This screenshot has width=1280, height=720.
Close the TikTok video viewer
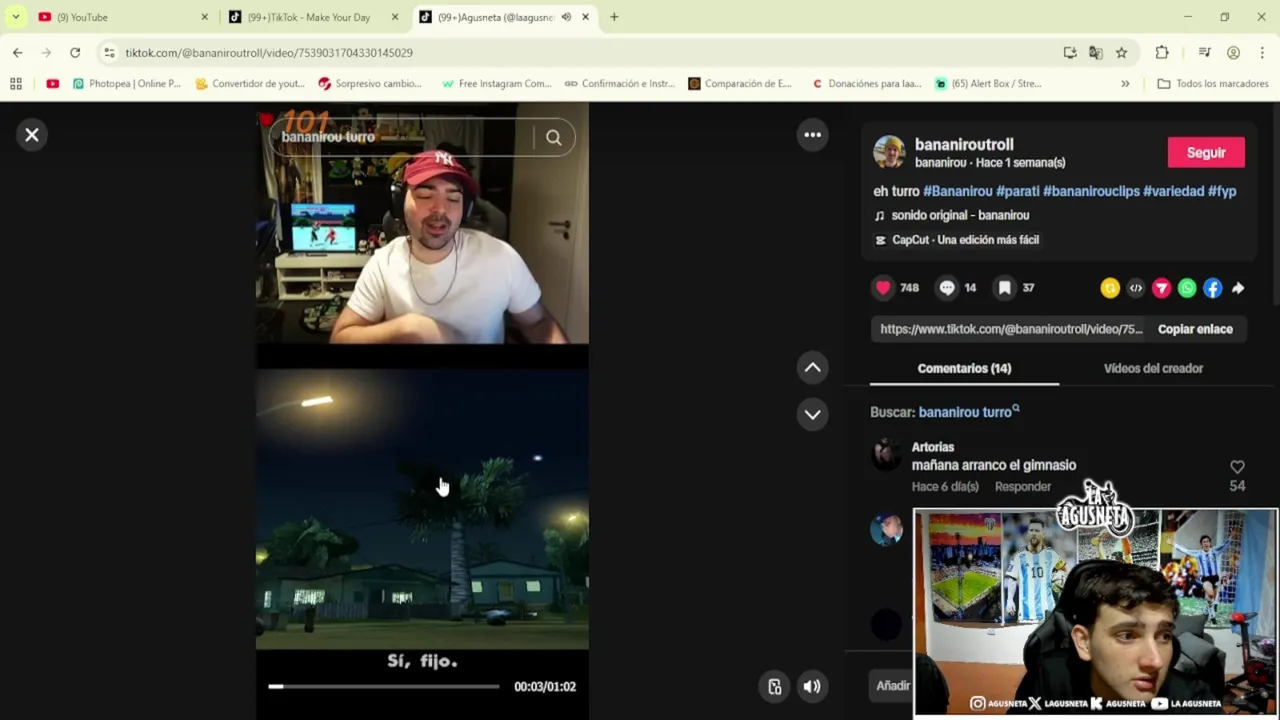tap(32, 135)
